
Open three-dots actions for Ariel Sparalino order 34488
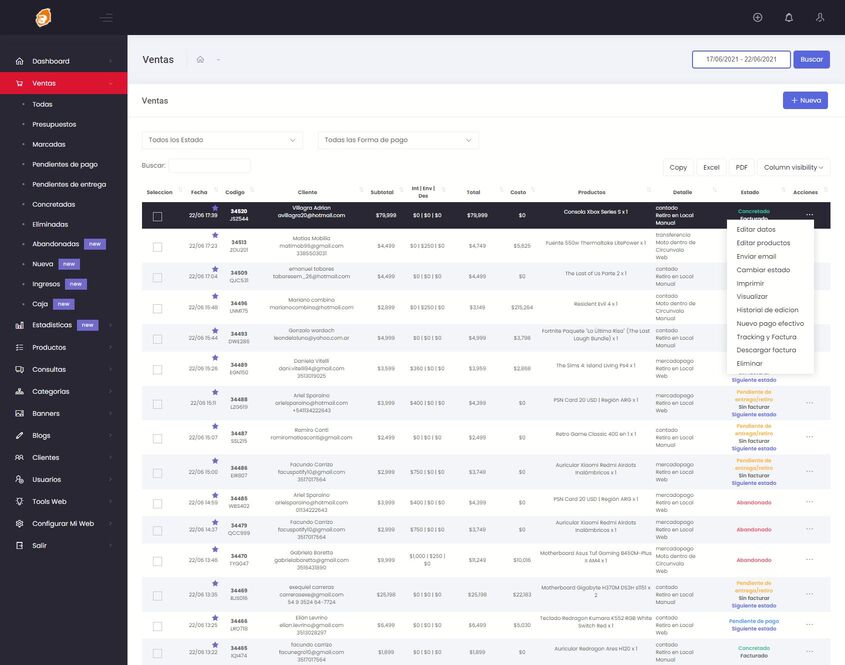coord(809,403)
